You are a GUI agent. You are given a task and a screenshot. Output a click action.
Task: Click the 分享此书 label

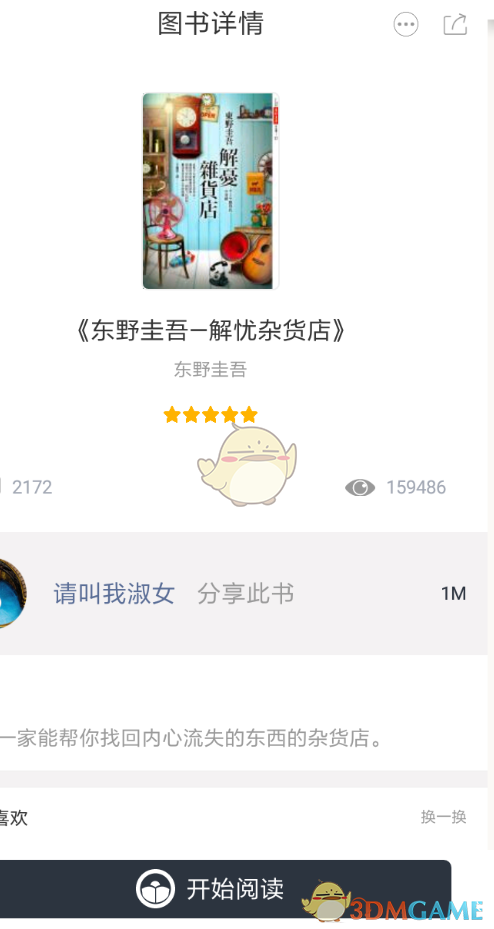pyautogui.click(x=246, y=594)
